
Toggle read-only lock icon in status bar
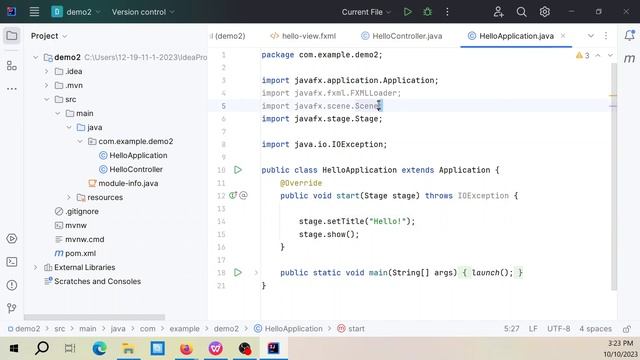627,329
